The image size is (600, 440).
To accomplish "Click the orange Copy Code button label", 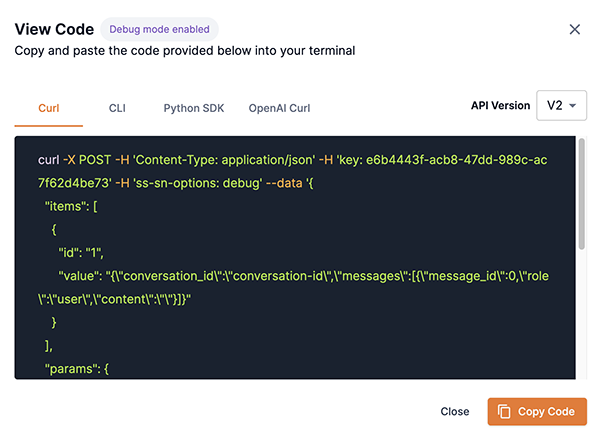I will tap(546, 411).
